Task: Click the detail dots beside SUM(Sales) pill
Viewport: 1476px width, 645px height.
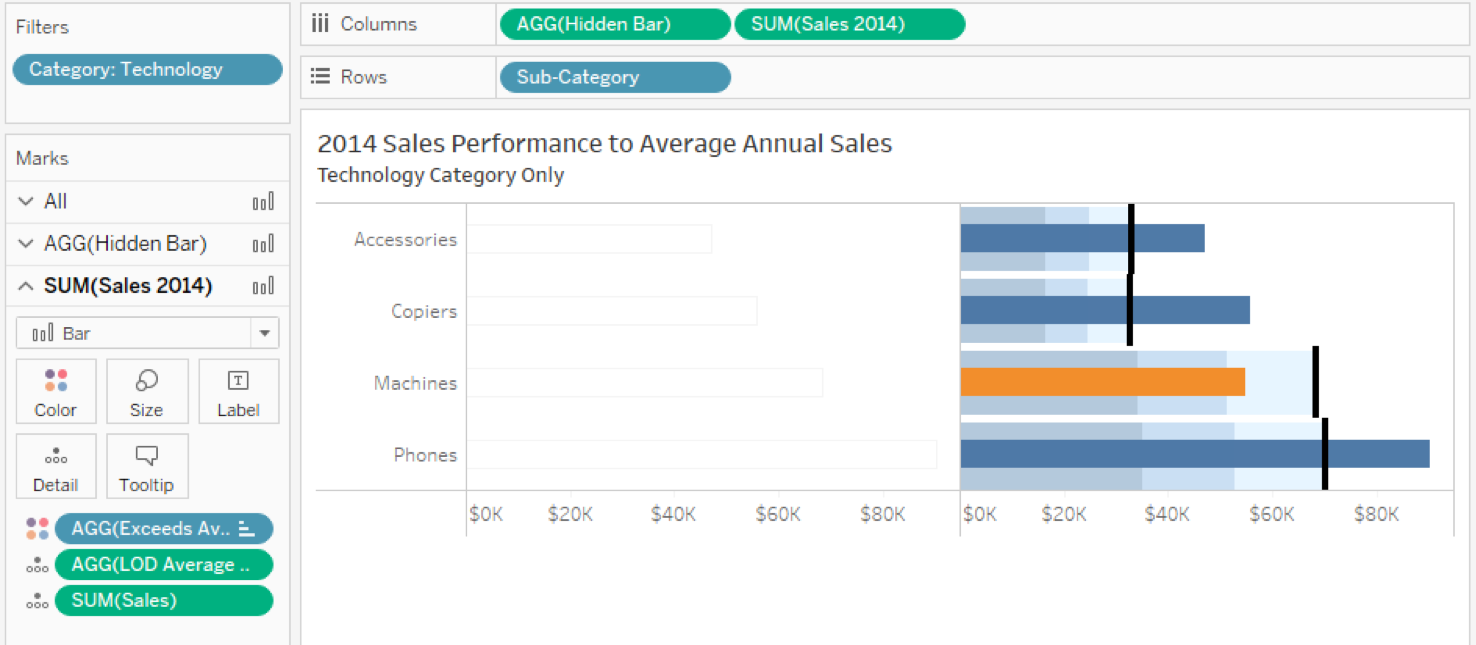Action: (x=37, y=600)
